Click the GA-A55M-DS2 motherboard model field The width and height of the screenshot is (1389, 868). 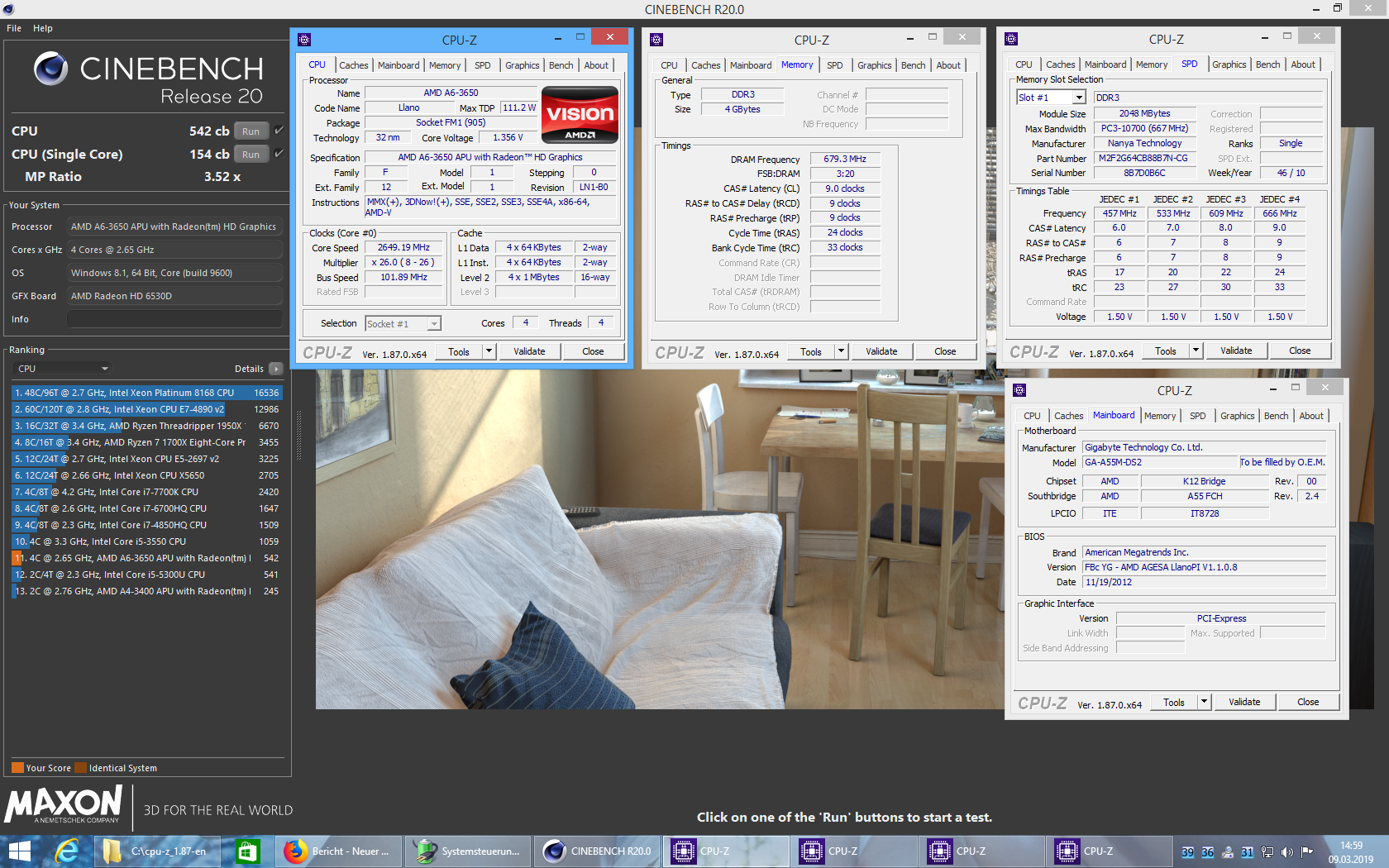coord(1160,462)
